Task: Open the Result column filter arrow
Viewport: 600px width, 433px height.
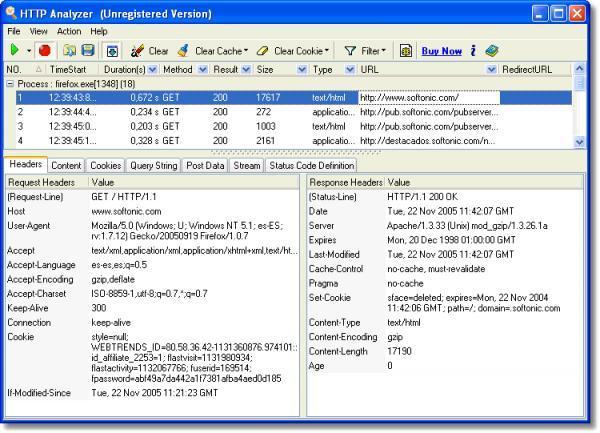Action: pos(246,70)
